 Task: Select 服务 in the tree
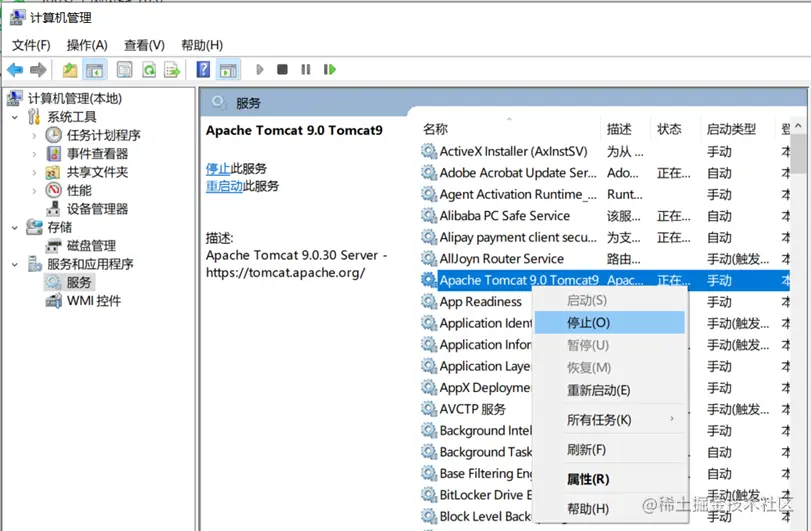pyautogui.click(x=79, y=283)
